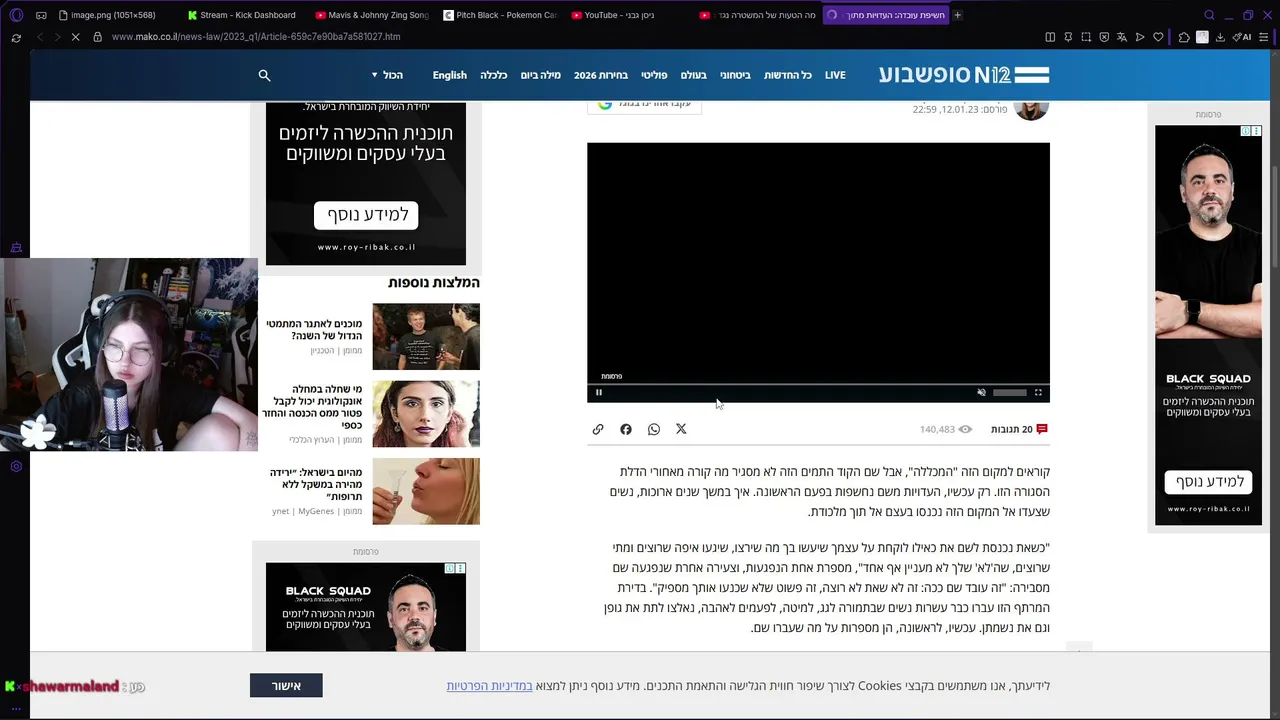This screenshot has width=1280, height=720.
Task: Seek along the video progress bar
Action: 818,384
